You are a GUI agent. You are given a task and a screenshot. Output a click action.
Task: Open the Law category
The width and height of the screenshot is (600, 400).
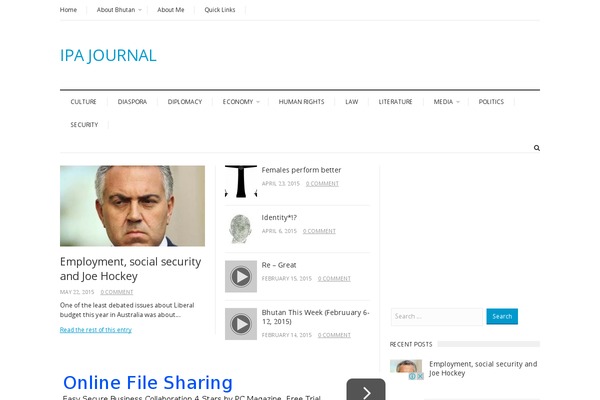click(x=352, y=102)
